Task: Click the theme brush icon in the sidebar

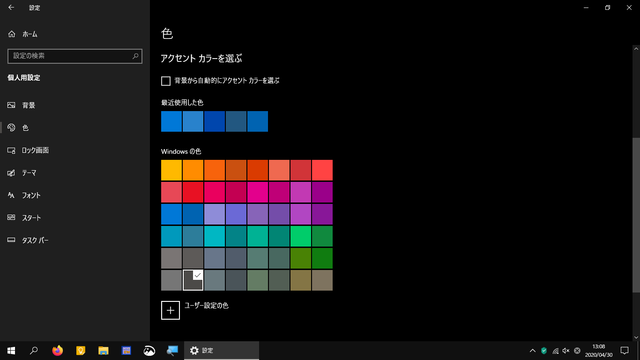Action: [11, 173]
